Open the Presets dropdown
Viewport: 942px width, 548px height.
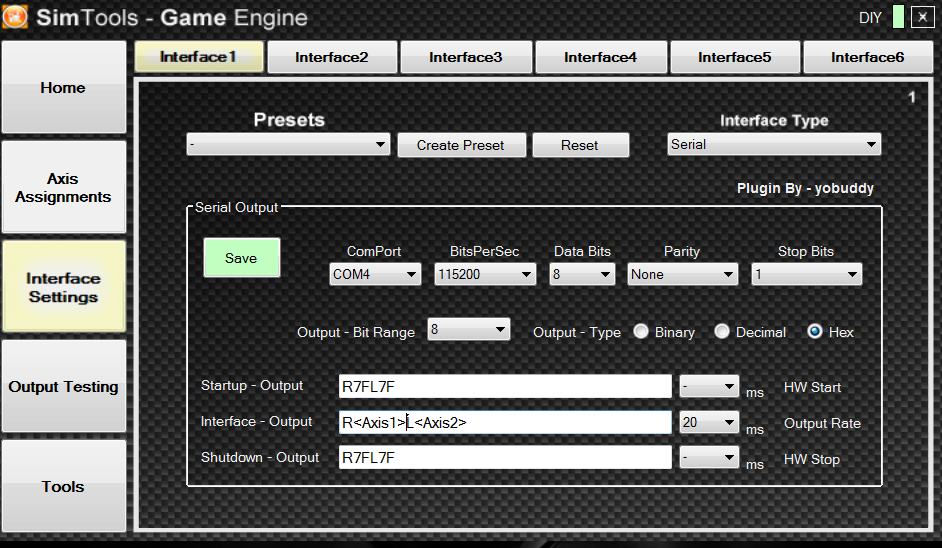[288, 145]
